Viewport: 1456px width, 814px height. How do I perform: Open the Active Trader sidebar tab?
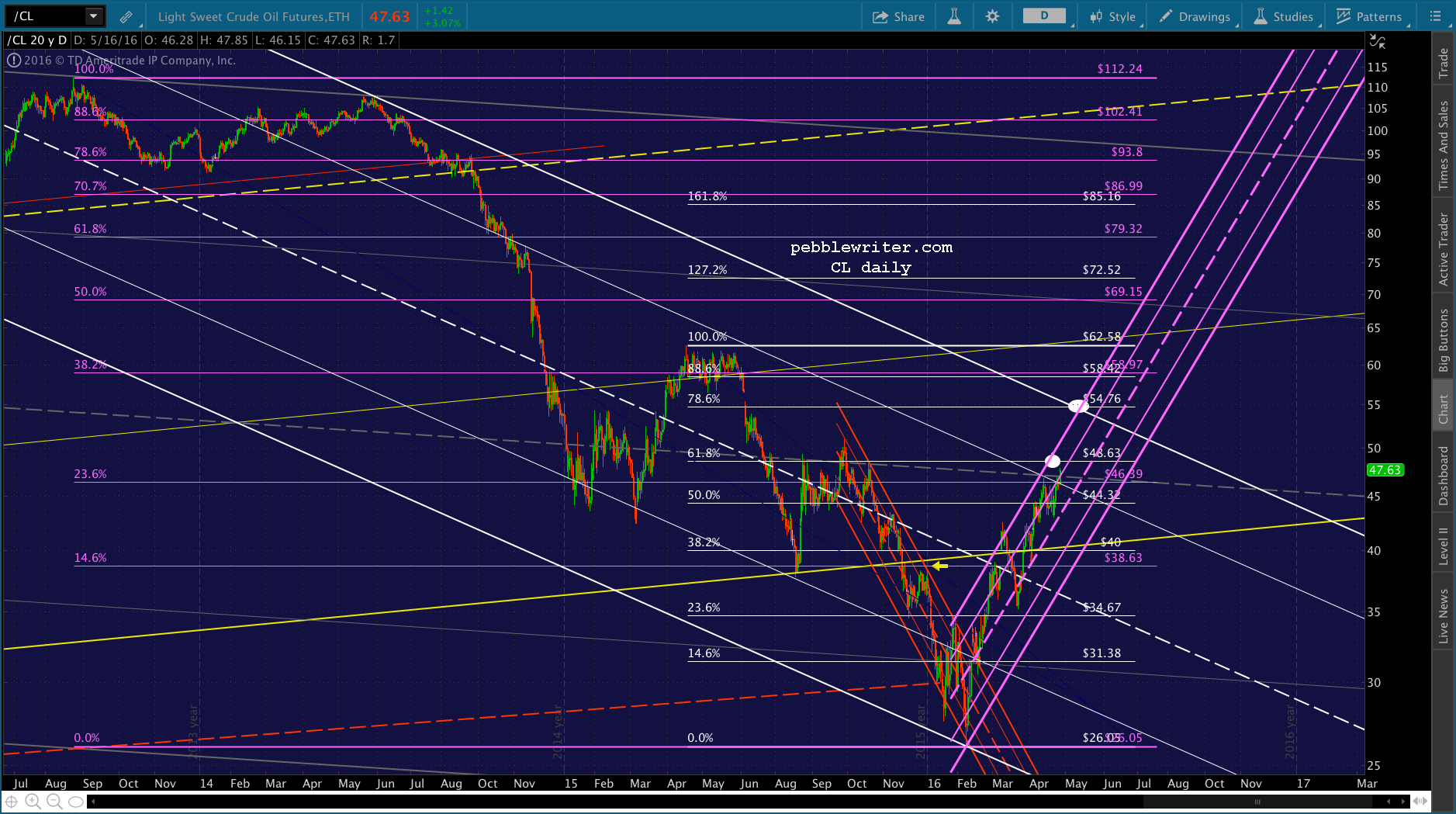(1444, 249)
